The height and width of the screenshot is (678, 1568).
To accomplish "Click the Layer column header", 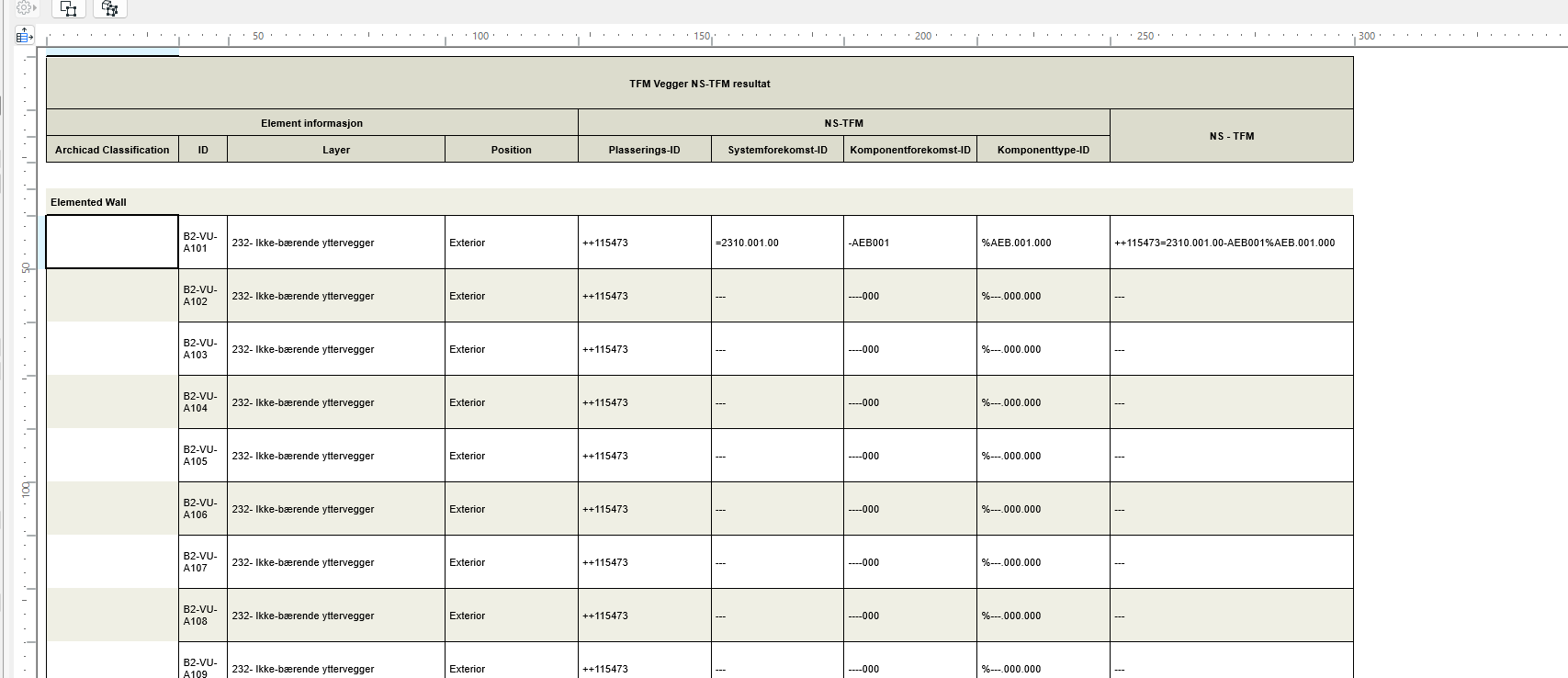I will tap(335, 150).
